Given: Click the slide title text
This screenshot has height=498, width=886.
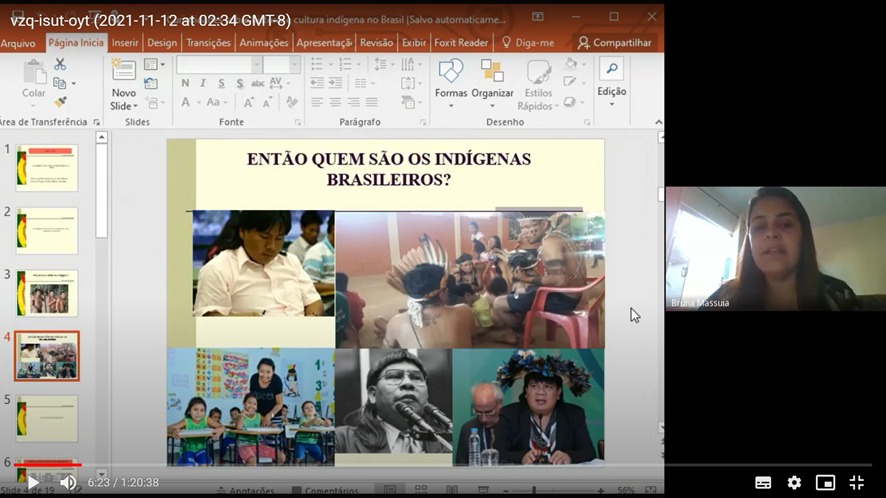Looking at the screenshot, I should pos(389,169).
